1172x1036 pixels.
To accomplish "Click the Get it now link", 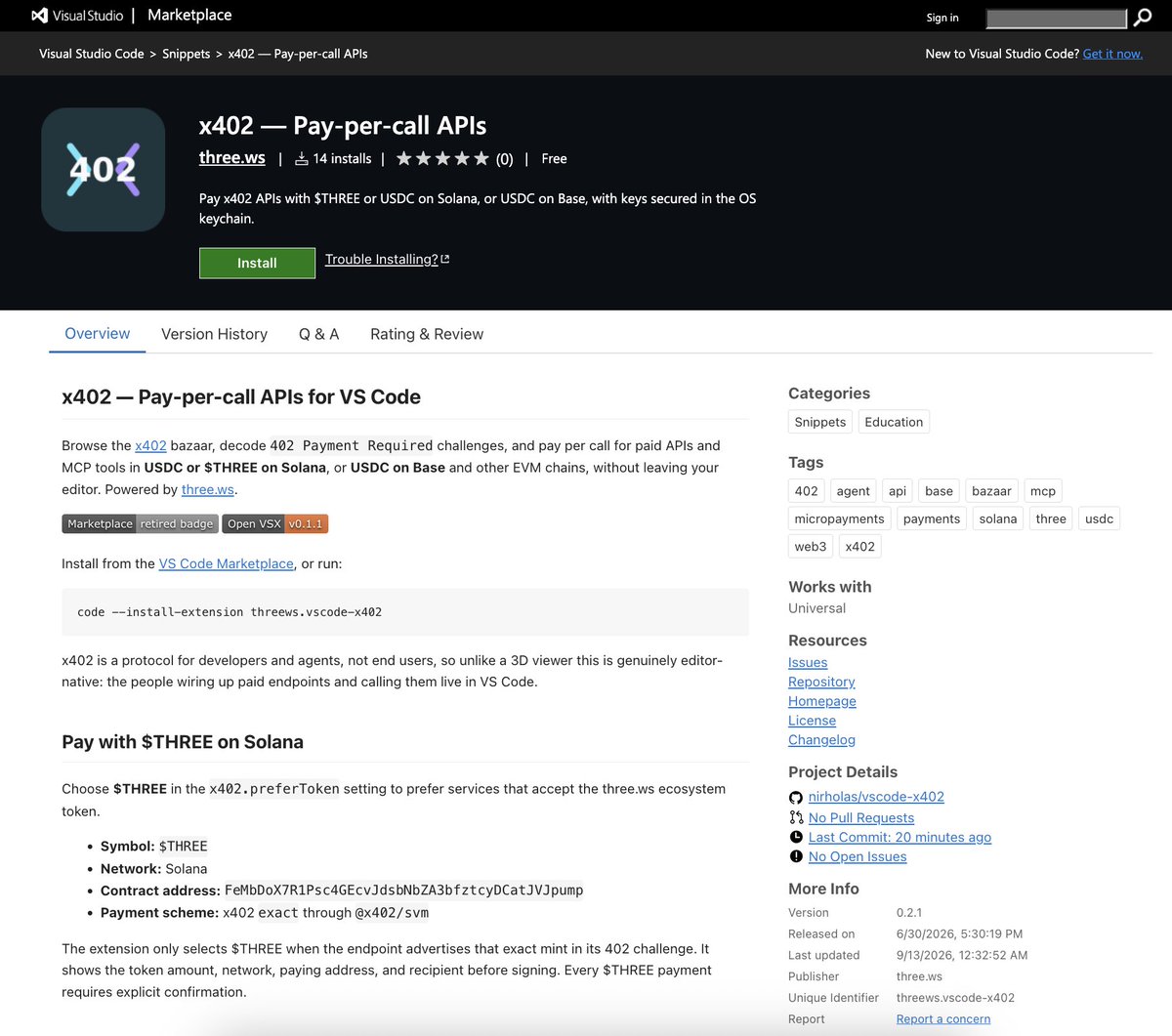I will point(1112,54).
